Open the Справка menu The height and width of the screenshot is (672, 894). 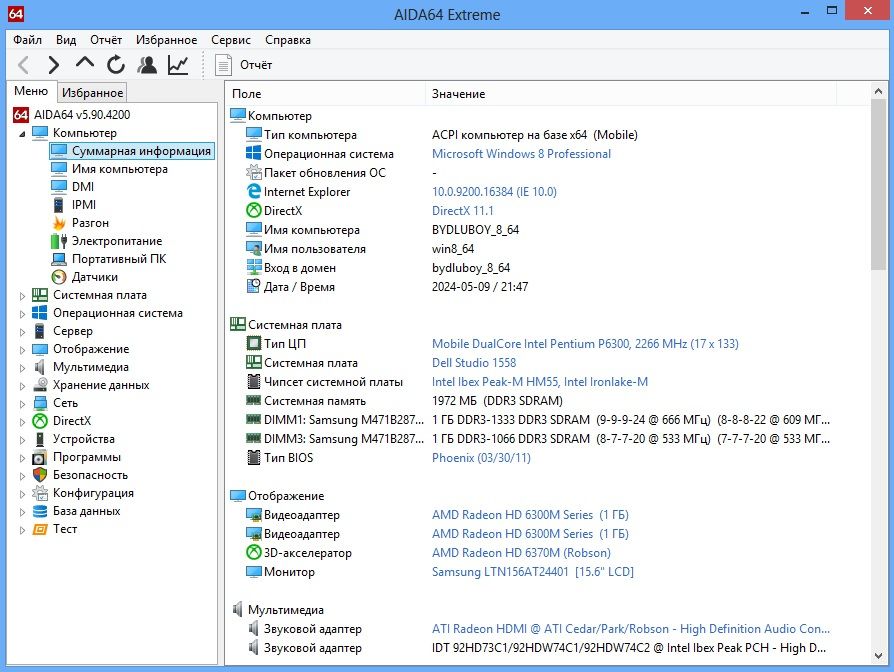(288, 40)
